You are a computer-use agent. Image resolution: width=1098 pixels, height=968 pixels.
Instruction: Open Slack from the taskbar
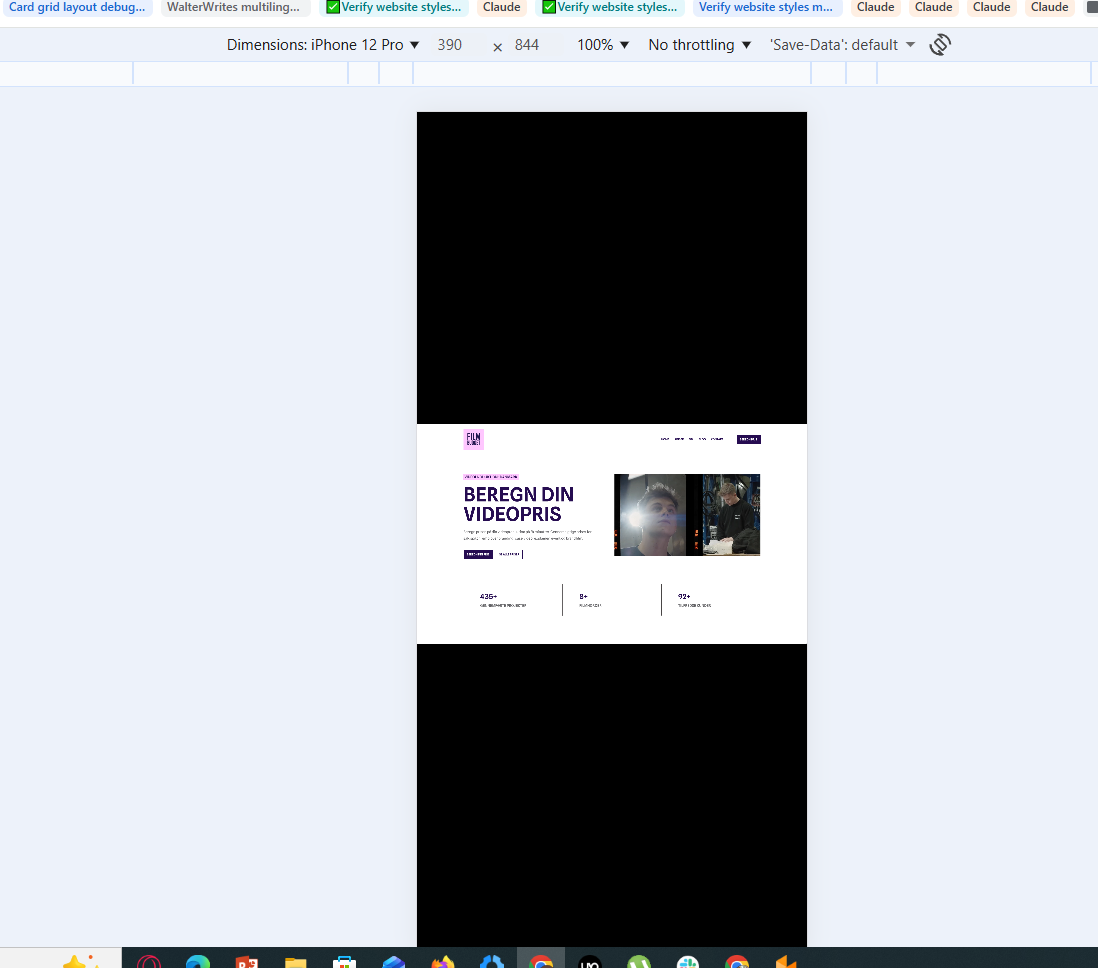tap(688, 961)
